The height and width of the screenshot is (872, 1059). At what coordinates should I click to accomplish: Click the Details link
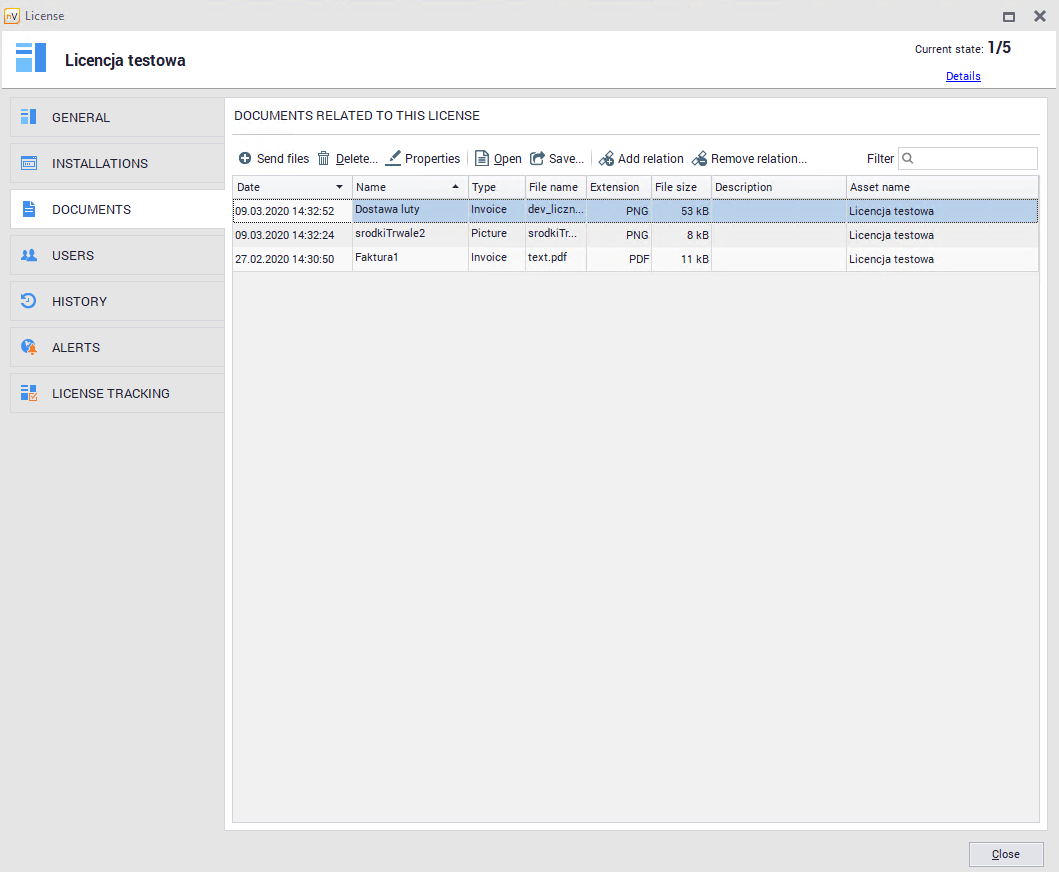click(x=963, y=76)
